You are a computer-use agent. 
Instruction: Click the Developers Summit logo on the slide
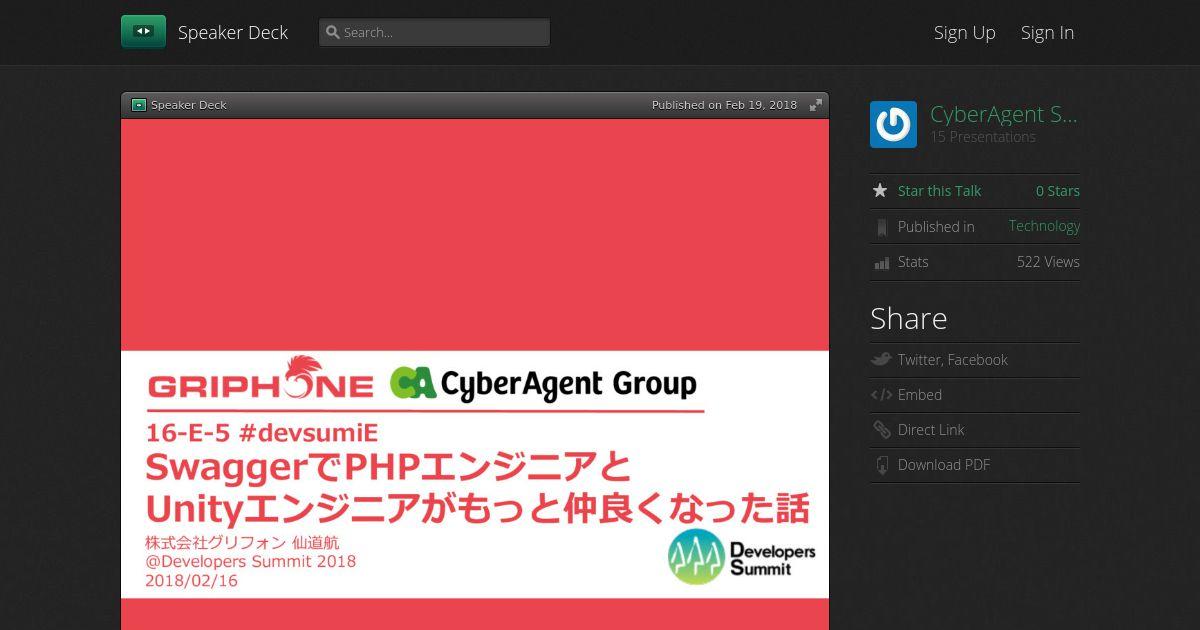[x=742, y=557]
